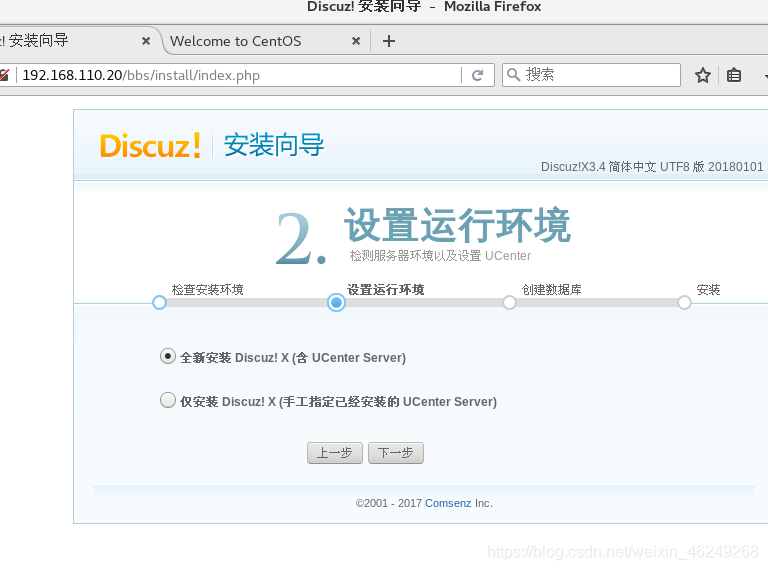Click the 设置运行环境 heading
The image size is (768, 570).
[457, 224]
